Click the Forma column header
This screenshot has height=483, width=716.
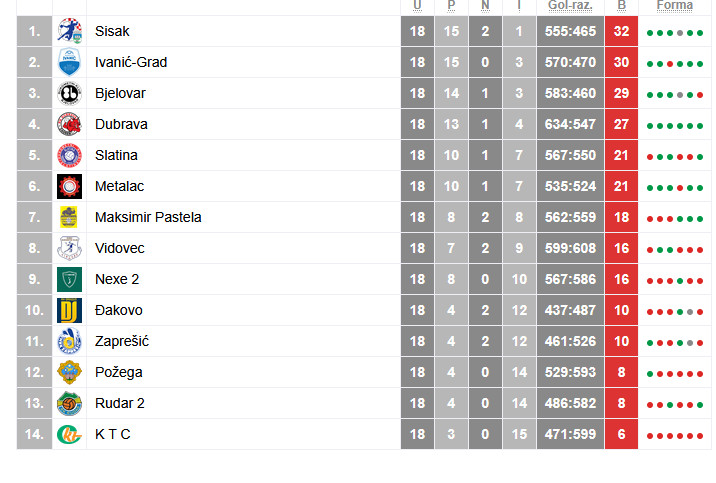[674, 6]
